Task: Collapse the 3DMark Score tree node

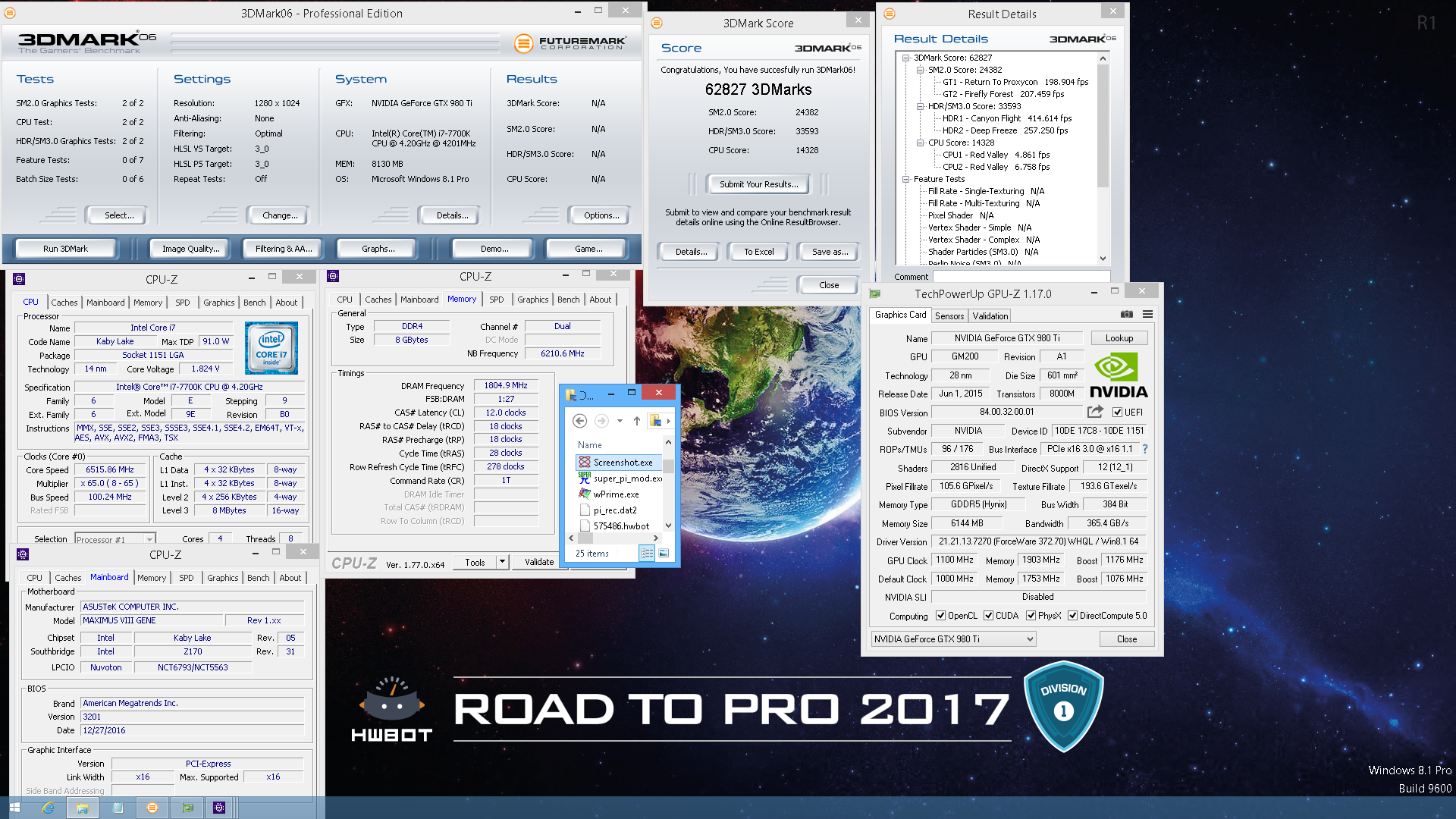Action: click(x=905, y=58)
